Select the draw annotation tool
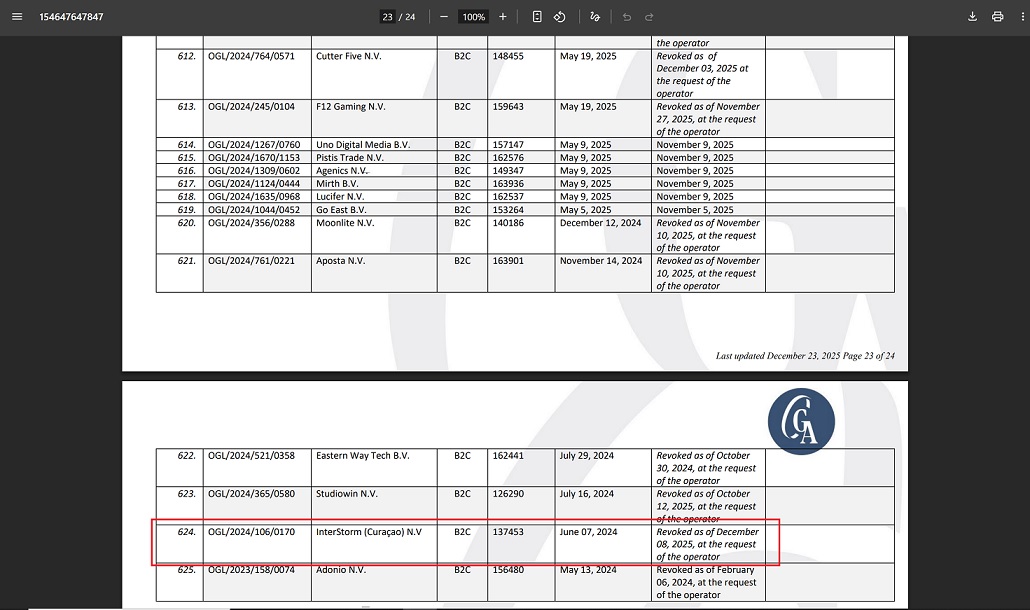 595,17
